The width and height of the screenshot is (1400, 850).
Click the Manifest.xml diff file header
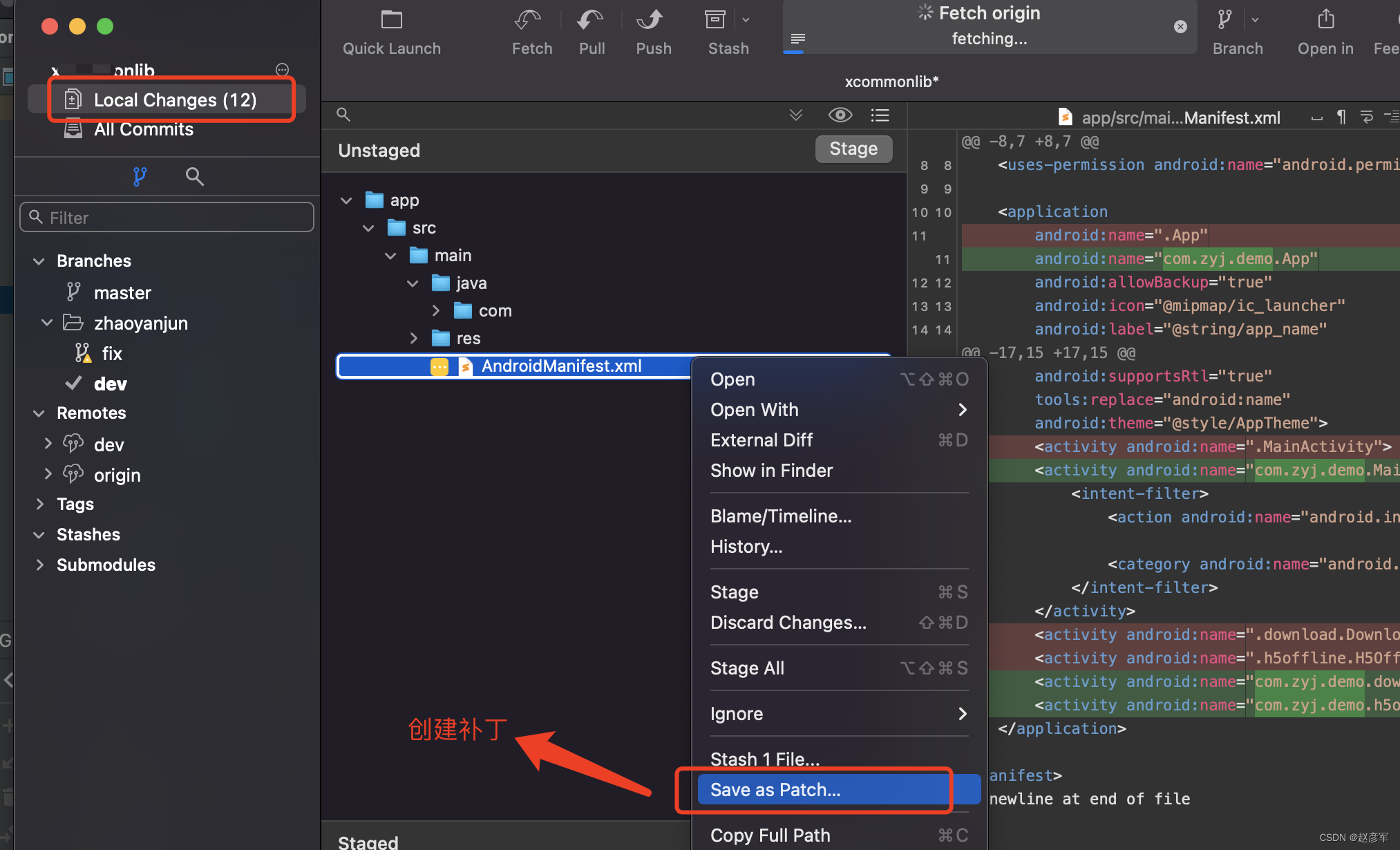click(1169, 117)
